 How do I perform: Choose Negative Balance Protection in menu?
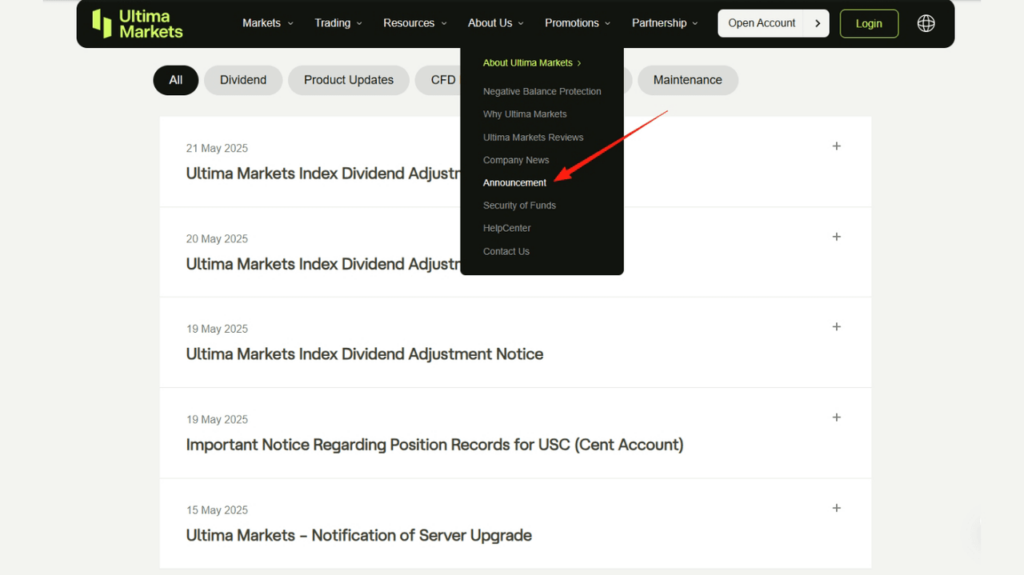coord(542,91)
